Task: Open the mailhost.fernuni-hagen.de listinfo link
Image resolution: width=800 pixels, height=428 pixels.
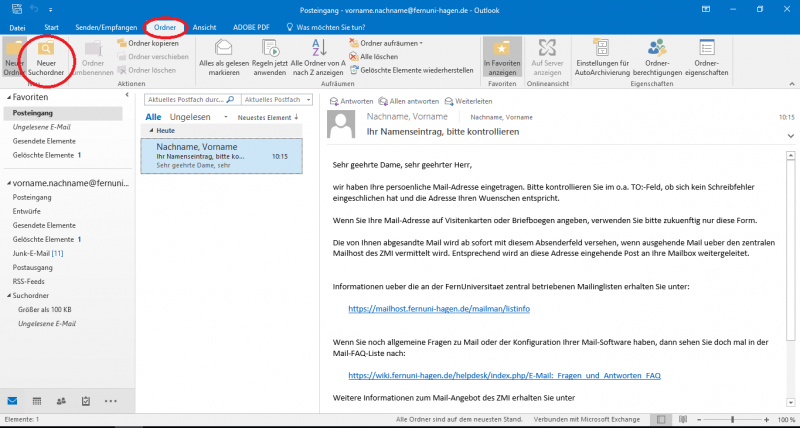Action: pos(439,309)
